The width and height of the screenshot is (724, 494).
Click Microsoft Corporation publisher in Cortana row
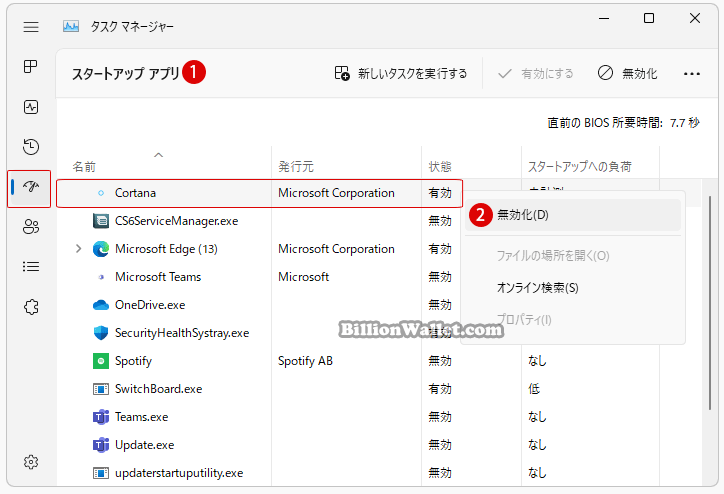pos(336,193)
